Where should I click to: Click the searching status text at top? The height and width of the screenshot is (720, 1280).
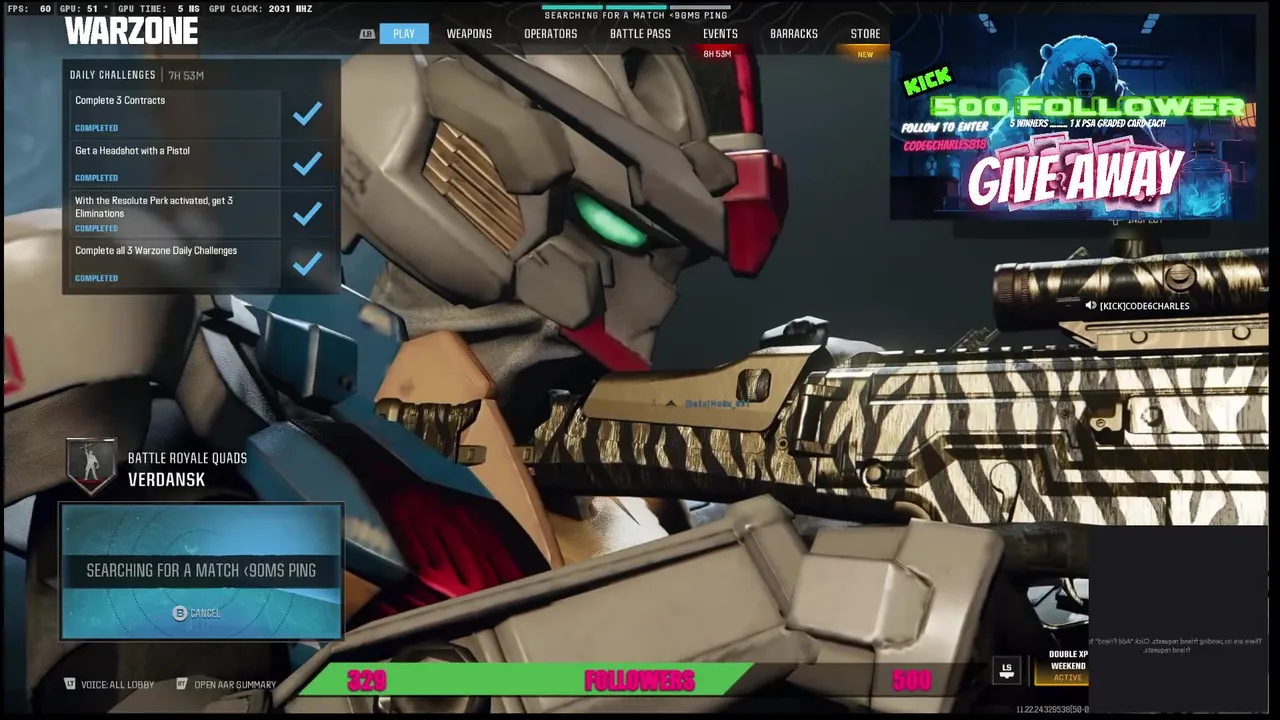click(x=636, y=16)
